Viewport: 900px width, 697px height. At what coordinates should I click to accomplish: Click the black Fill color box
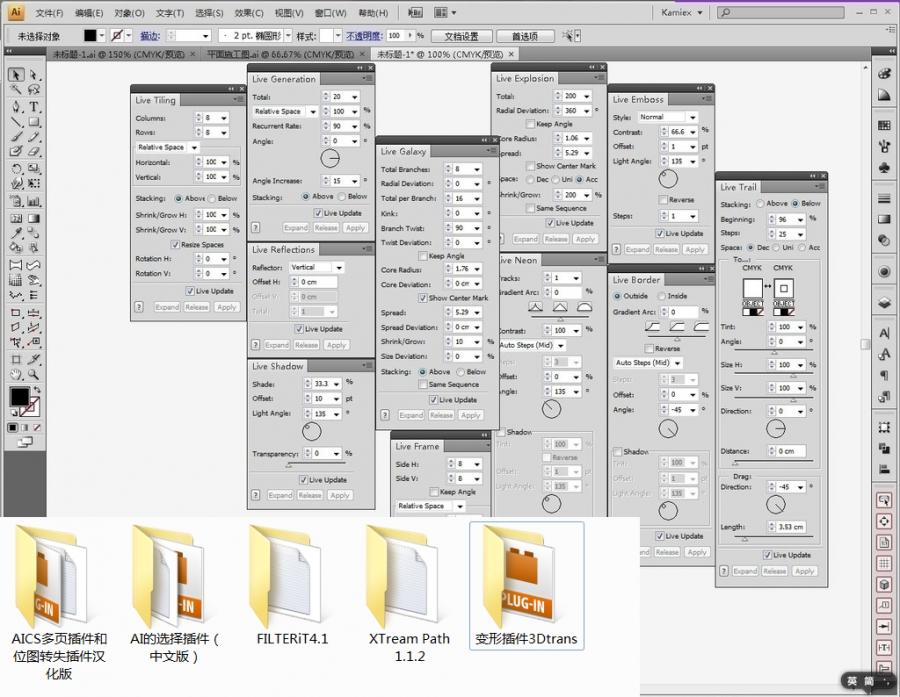[x=19, y=397]
